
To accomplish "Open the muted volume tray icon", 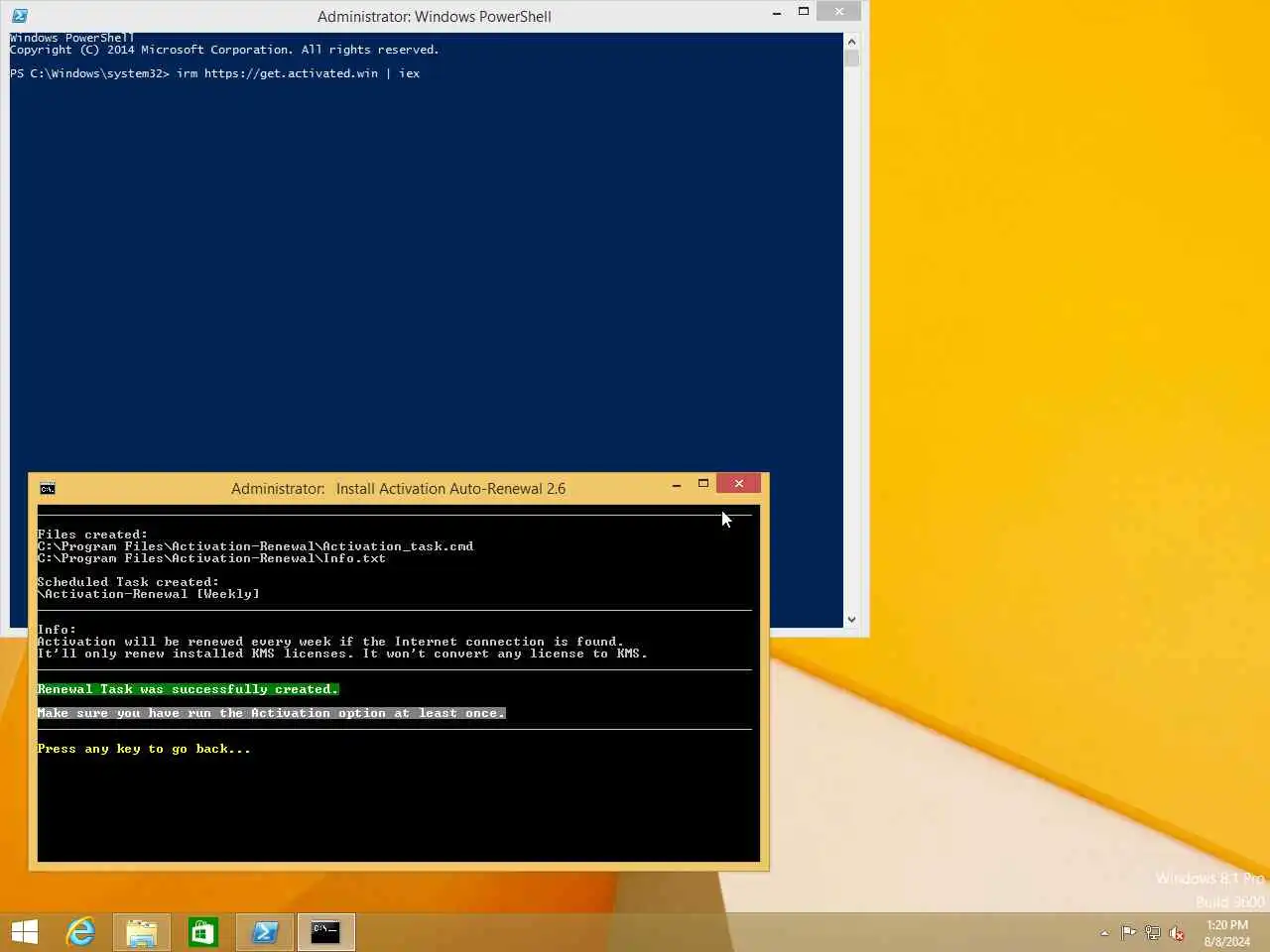I will [1177, 932].
